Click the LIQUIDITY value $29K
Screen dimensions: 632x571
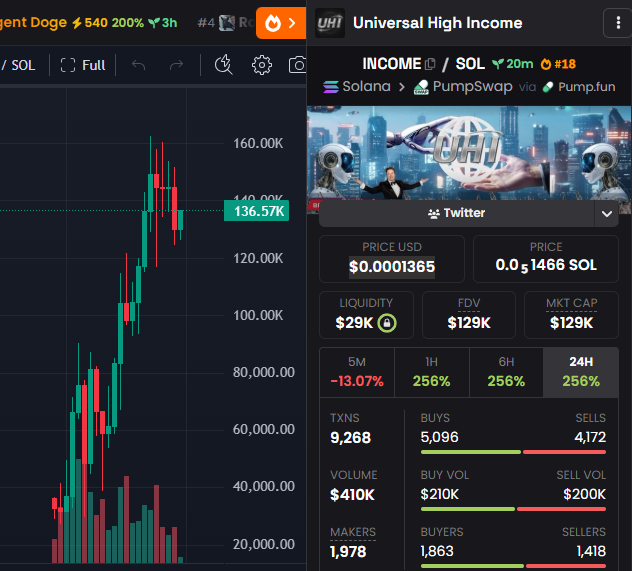pyautogui.click(x=354, y=323)
